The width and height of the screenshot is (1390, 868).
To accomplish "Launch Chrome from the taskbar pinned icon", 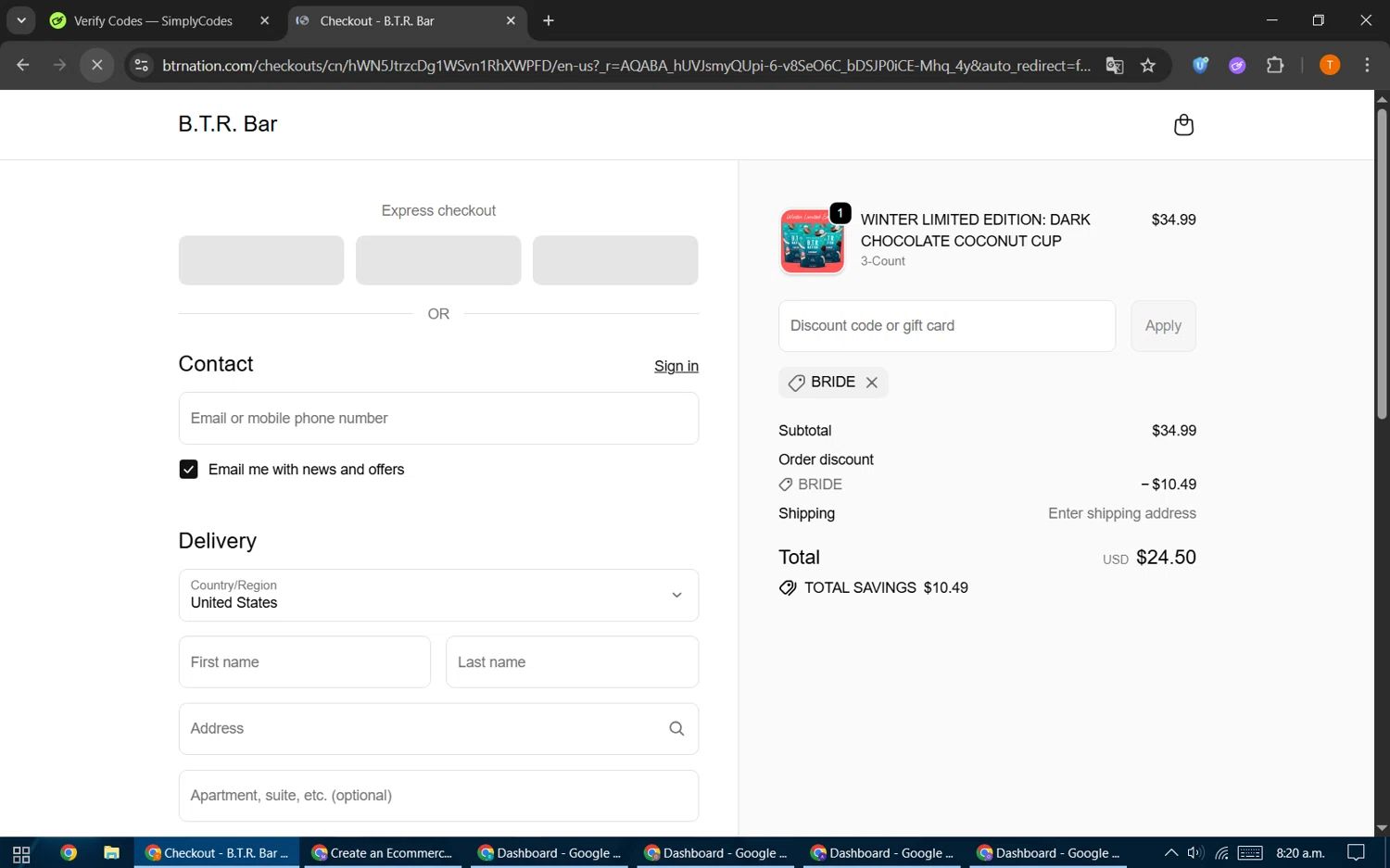I will coord(68,853).
